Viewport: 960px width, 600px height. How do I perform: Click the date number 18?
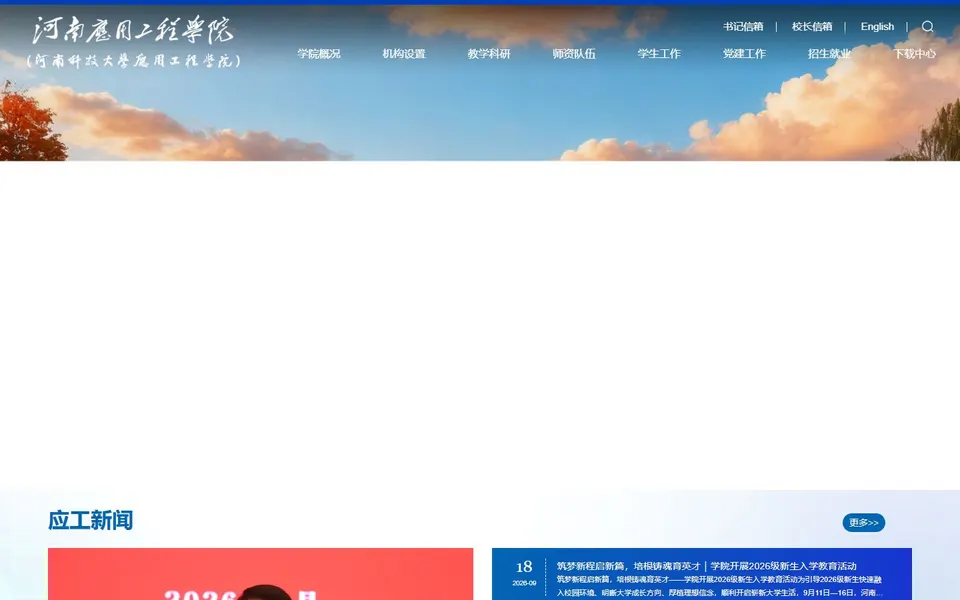pos(524,567)
